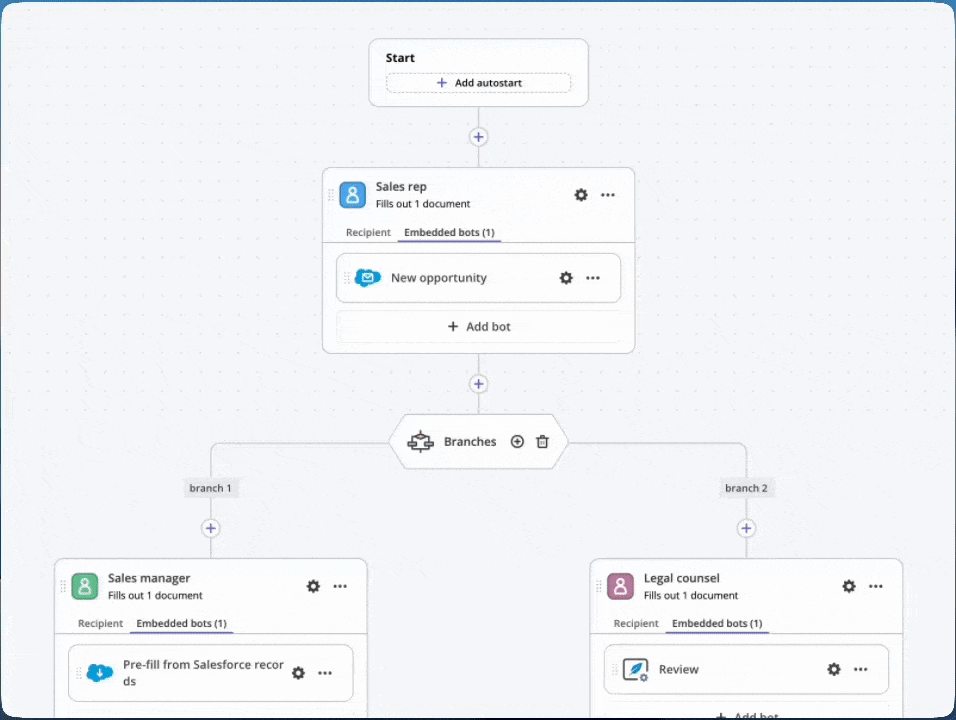Open New opportunity bot more options
Image resolution: width=956 pixels, height=720 pixels.
(x=593, y=278)
